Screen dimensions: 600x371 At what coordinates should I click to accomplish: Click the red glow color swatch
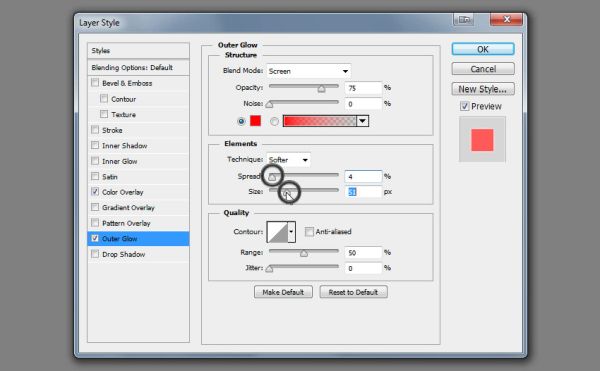(x=255, y=121)
